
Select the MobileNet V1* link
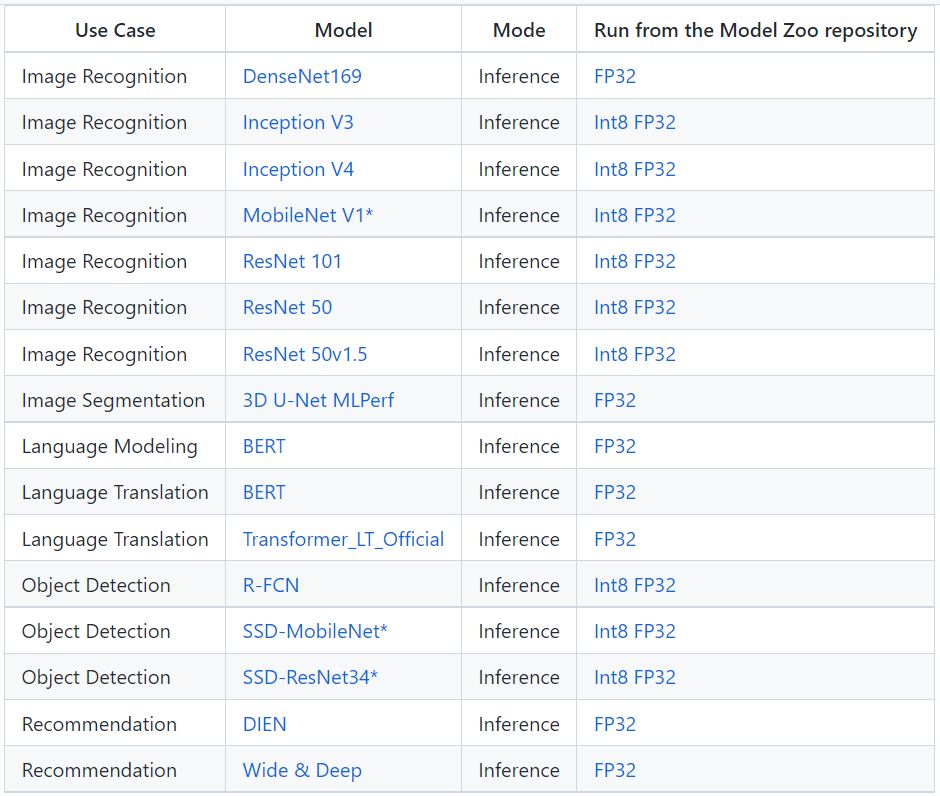coord(308,215)
